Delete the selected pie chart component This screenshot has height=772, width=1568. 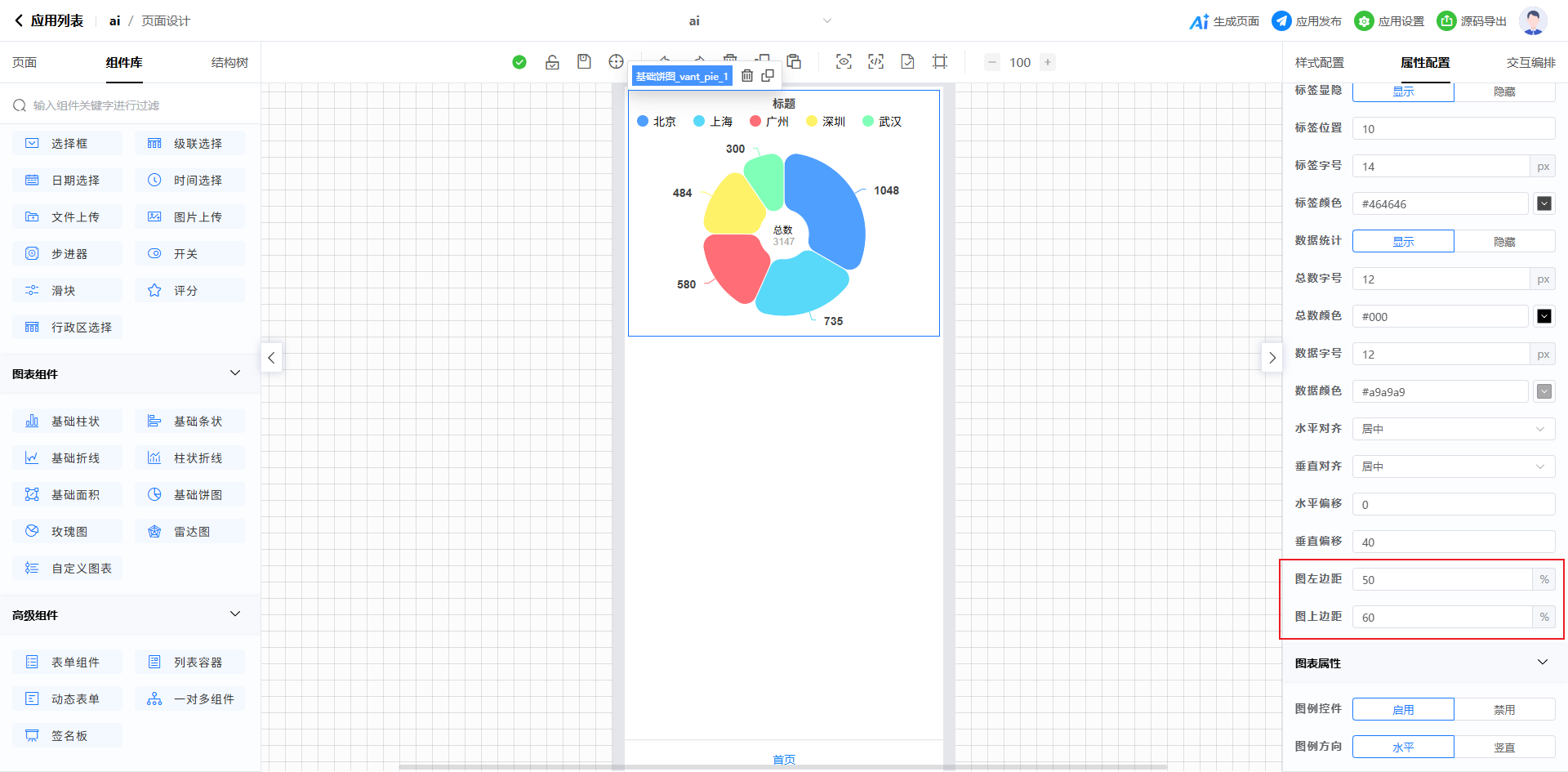click(x=747, y=76)
